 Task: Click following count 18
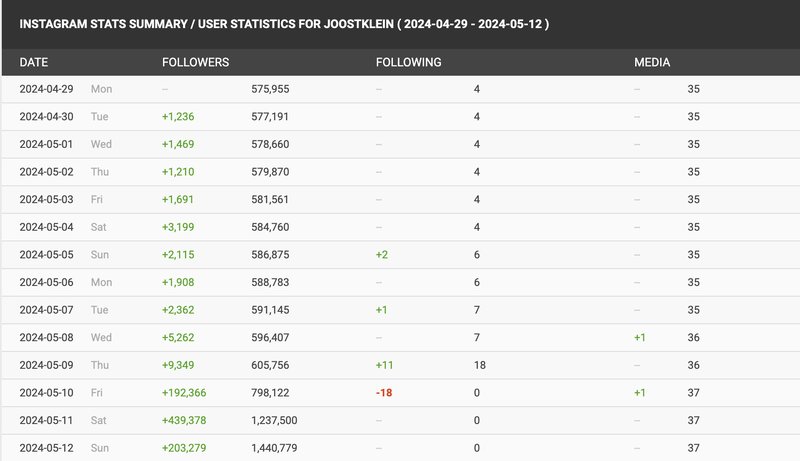click(480, 365)
